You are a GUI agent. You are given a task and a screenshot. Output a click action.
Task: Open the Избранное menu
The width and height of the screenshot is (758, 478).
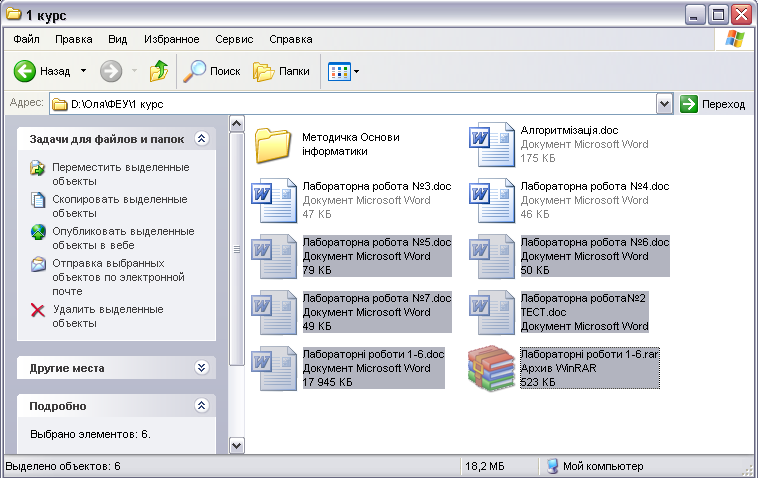click(x=172, y=39)
